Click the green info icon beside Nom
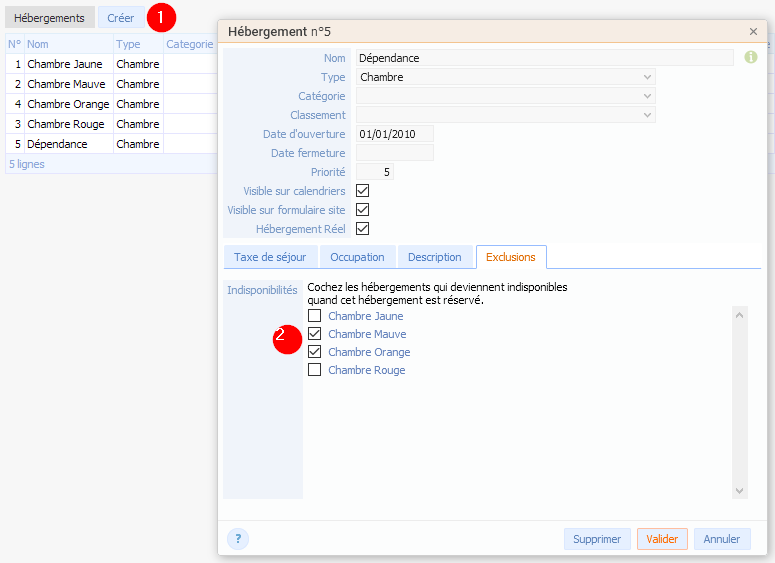 (751, 58)
